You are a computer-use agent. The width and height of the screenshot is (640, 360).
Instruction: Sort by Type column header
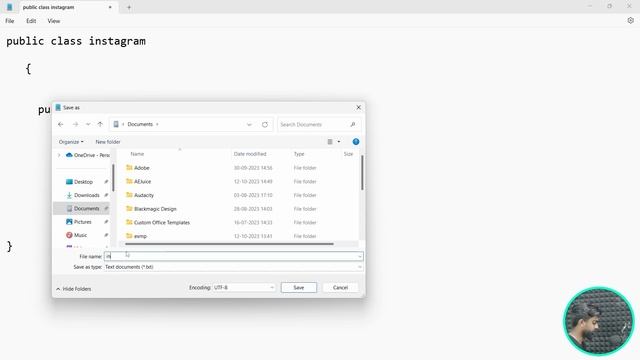[299, 154]
